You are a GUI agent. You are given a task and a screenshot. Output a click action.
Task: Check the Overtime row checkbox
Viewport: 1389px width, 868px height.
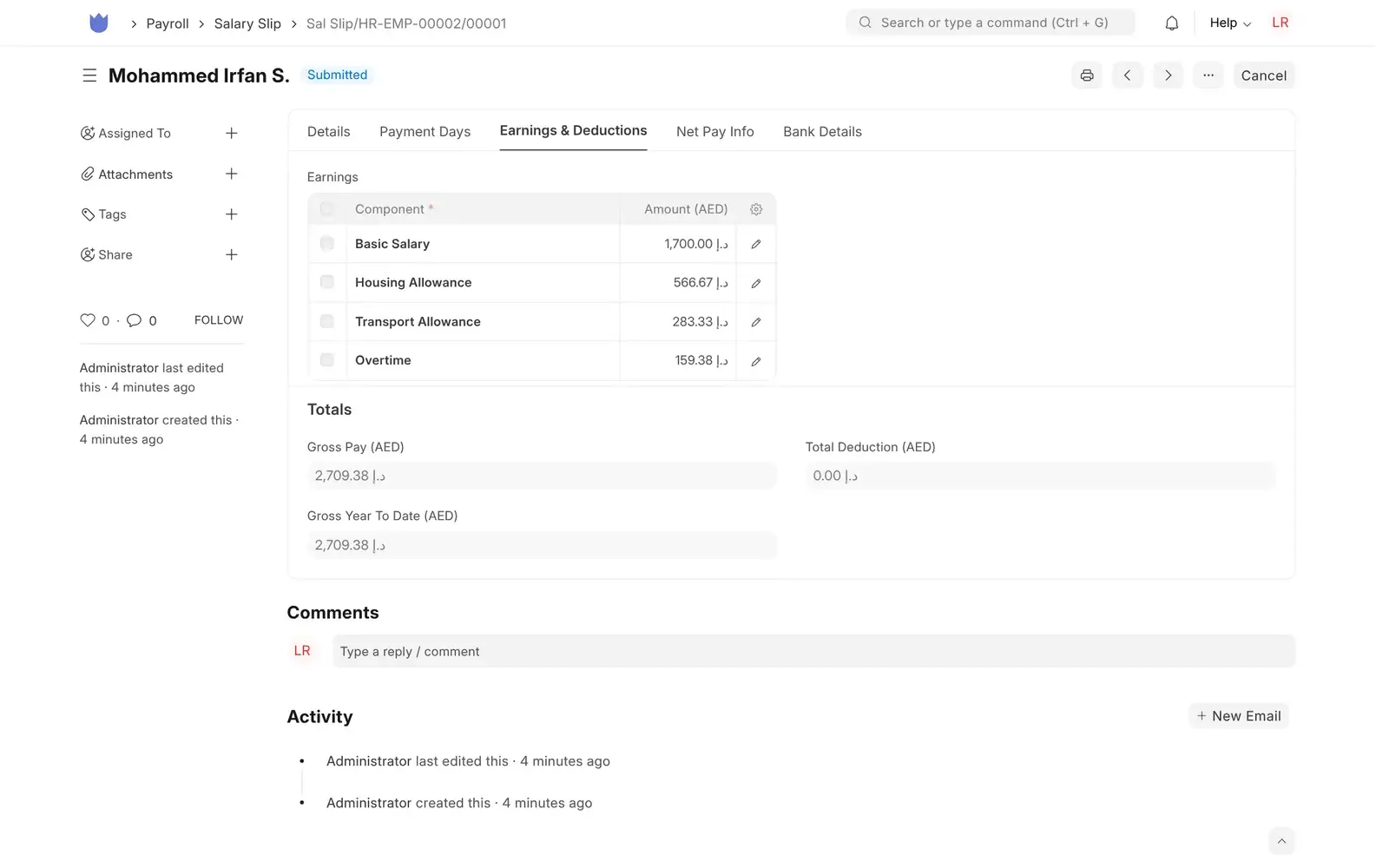point(327,360)
